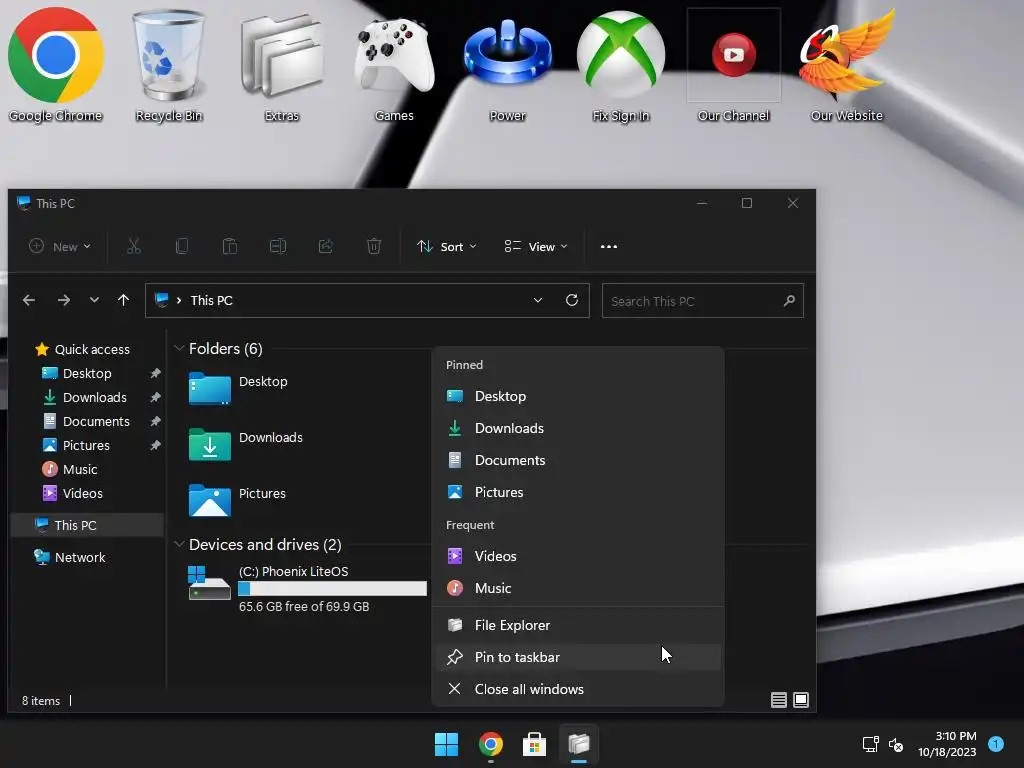Screen dimensions: 1024x768
Task: Choose Close all windows
Action: (578, 690)
